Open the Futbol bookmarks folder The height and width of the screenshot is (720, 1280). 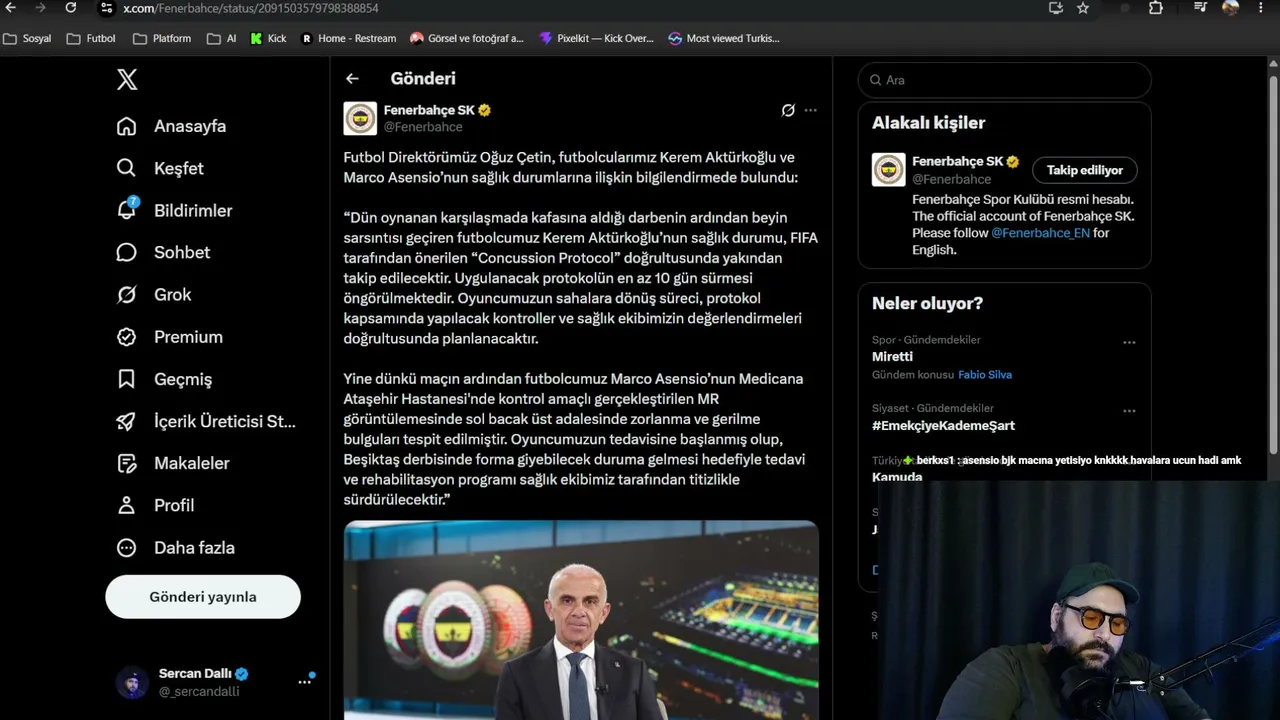(x=91, y=38)
